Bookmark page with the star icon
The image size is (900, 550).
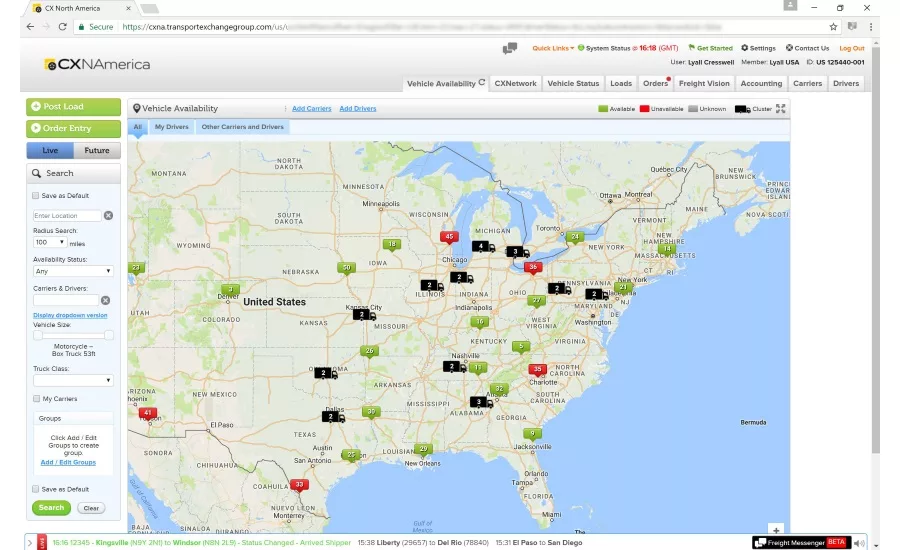click(x=833, y=26)
